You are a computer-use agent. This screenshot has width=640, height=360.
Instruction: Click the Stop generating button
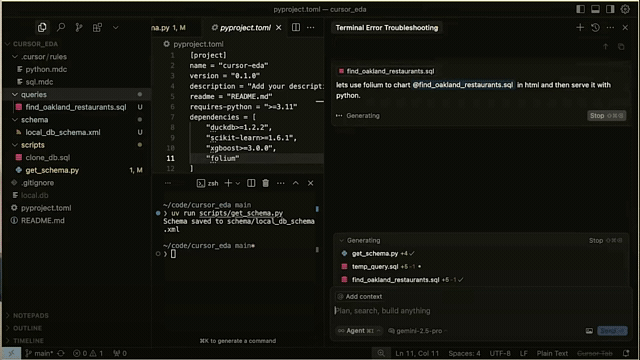606,116
